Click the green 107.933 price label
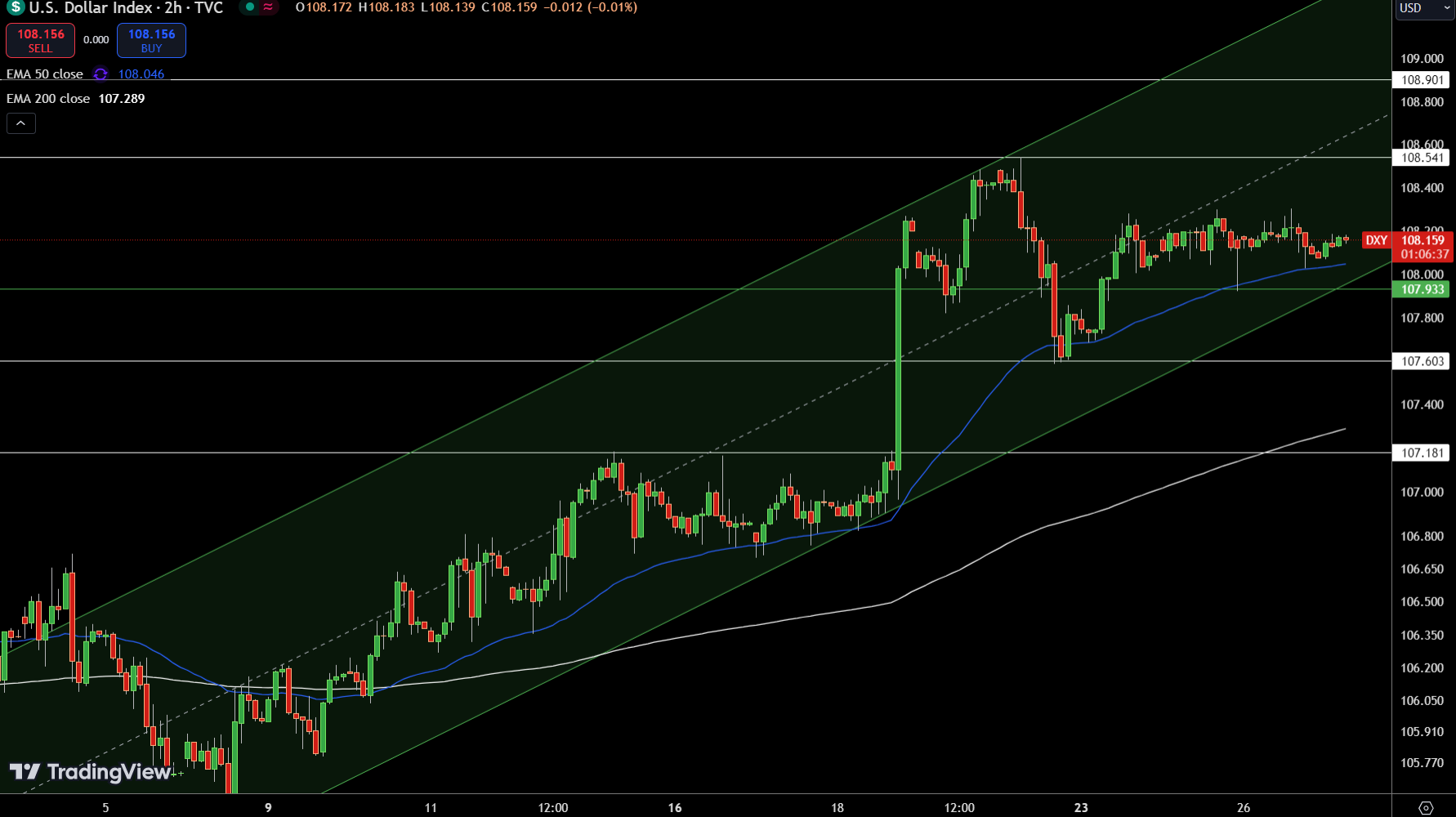 [1423, 289]
